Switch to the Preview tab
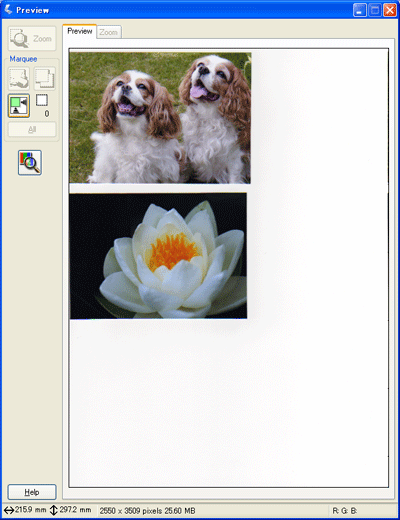 pyautogui.click(x=80, y=31)
